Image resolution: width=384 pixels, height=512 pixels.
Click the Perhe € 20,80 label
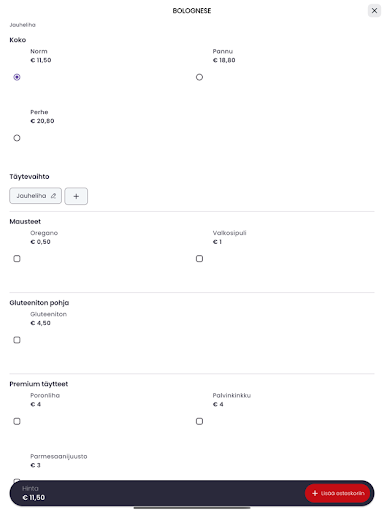click(42, 116)
